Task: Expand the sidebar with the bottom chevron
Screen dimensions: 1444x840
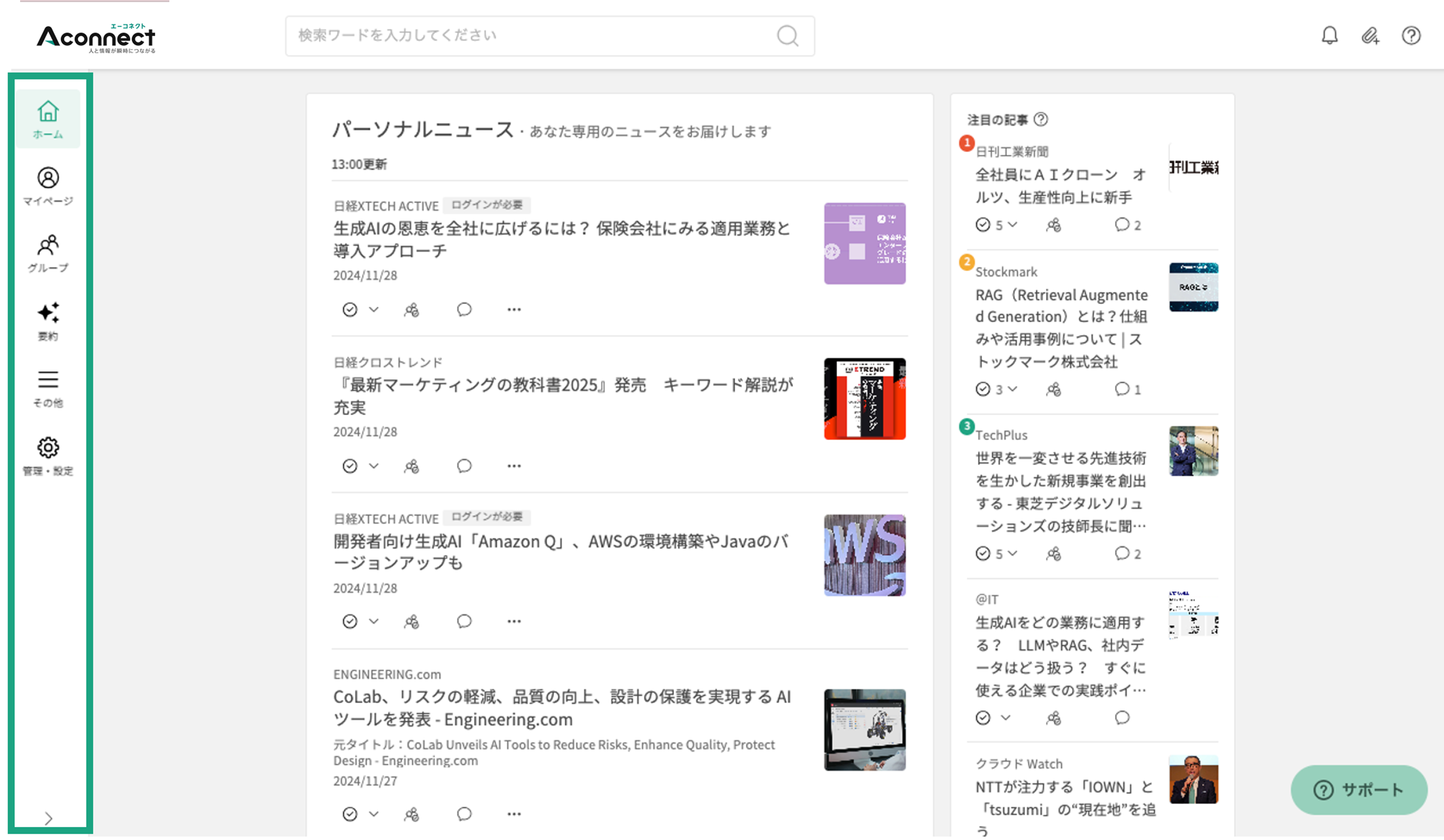Action: pyautogui.click(x=48, y=818)
